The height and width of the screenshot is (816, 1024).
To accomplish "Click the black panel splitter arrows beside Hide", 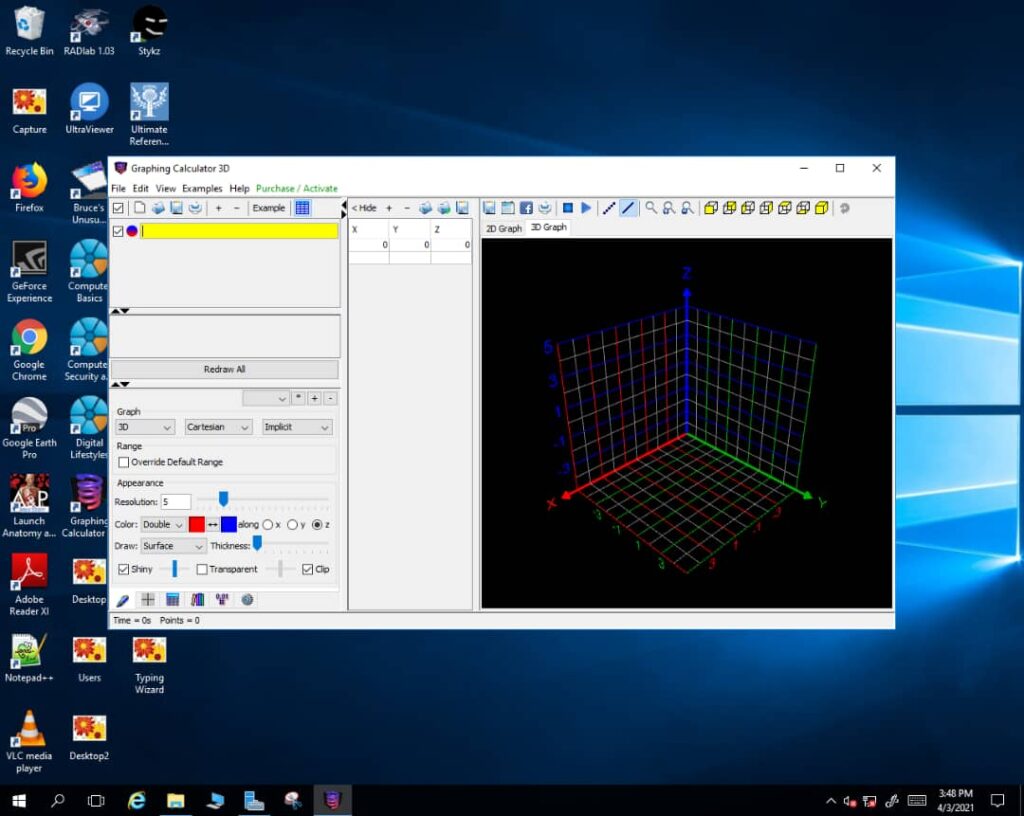I will coord(344,210).
